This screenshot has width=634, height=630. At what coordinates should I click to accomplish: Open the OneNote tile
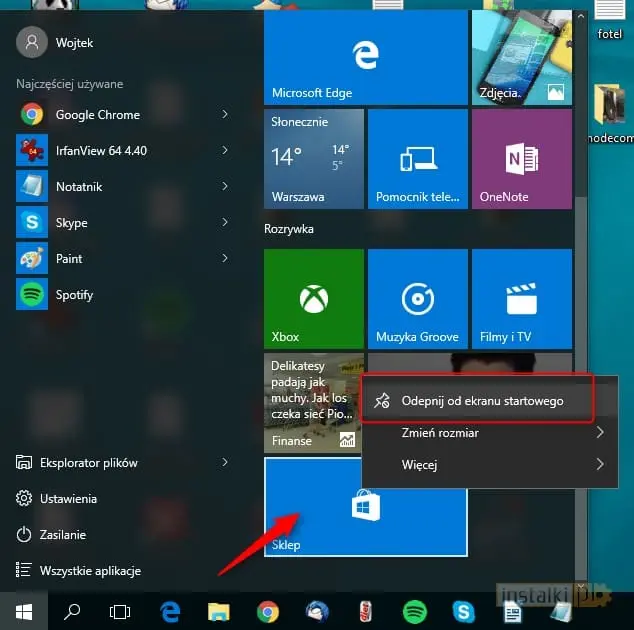click(521, 160)
